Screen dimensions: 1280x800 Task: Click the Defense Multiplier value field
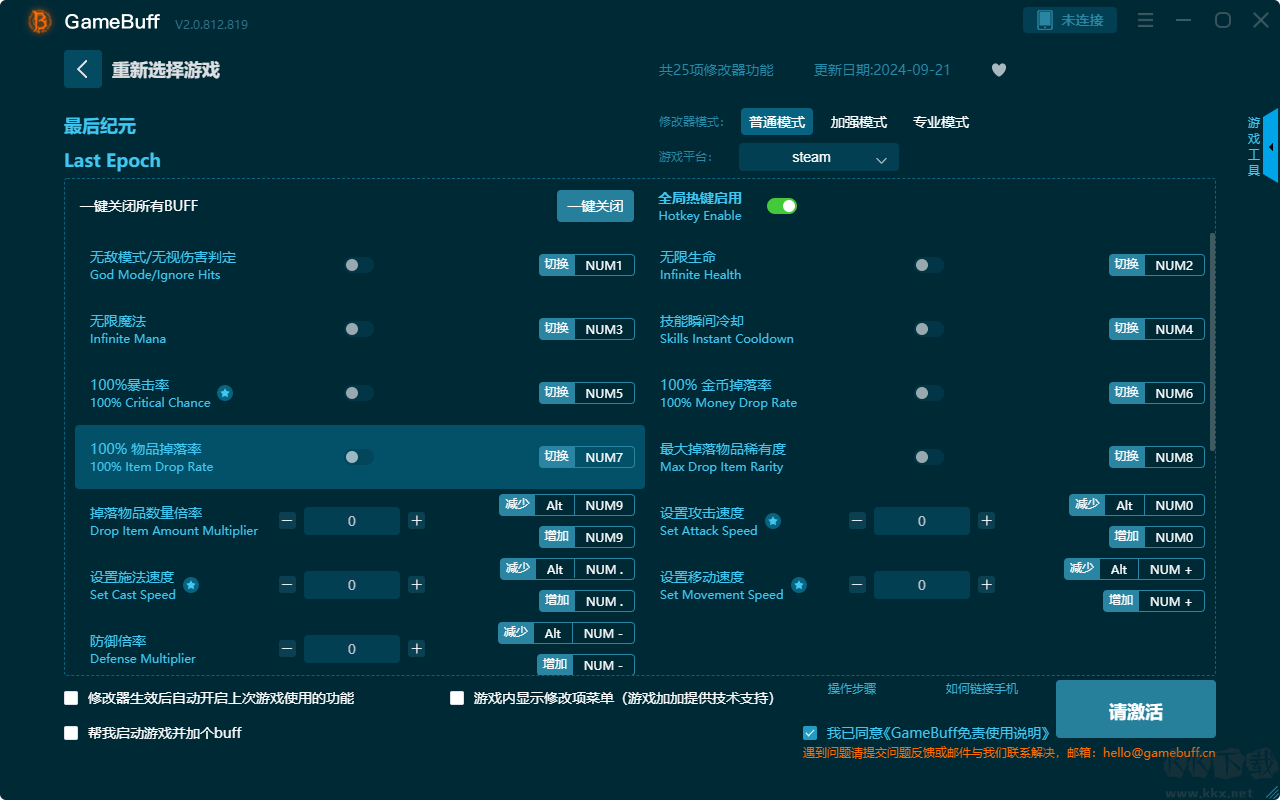pos(352,649)
